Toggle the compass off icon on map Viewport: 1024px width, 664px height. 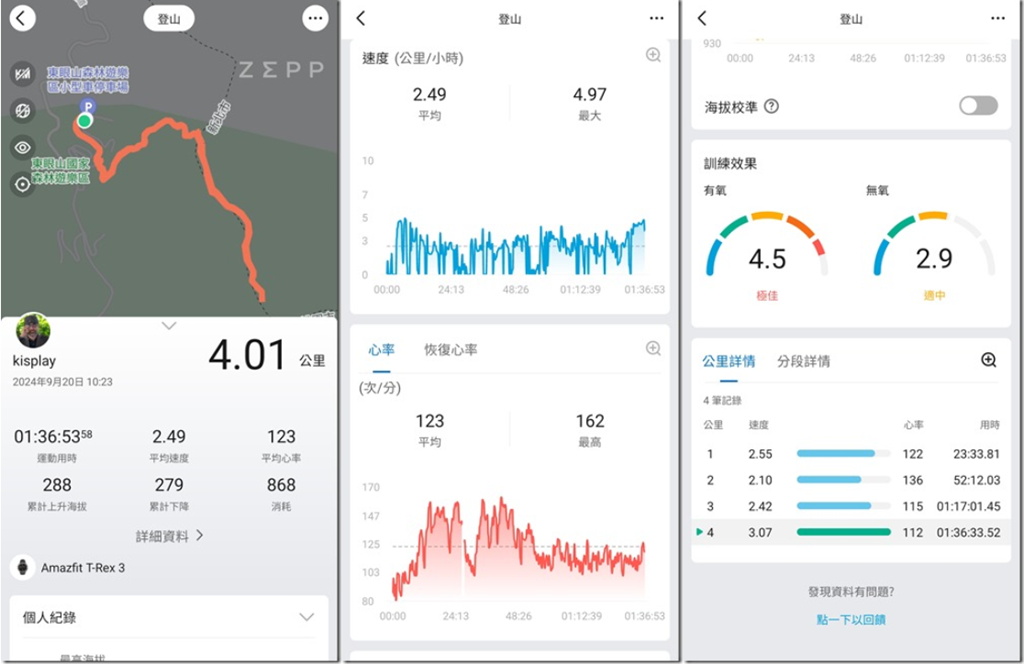point(23,110)
